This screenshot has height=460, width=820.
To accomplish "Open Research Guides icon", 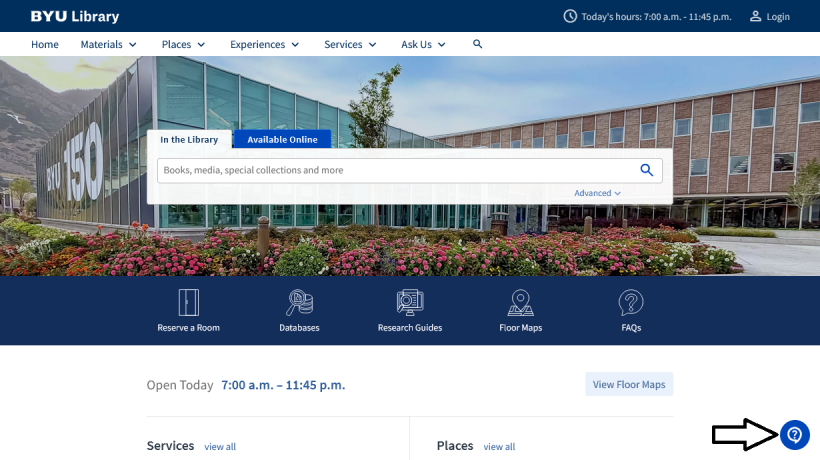I will pos(410,302).
